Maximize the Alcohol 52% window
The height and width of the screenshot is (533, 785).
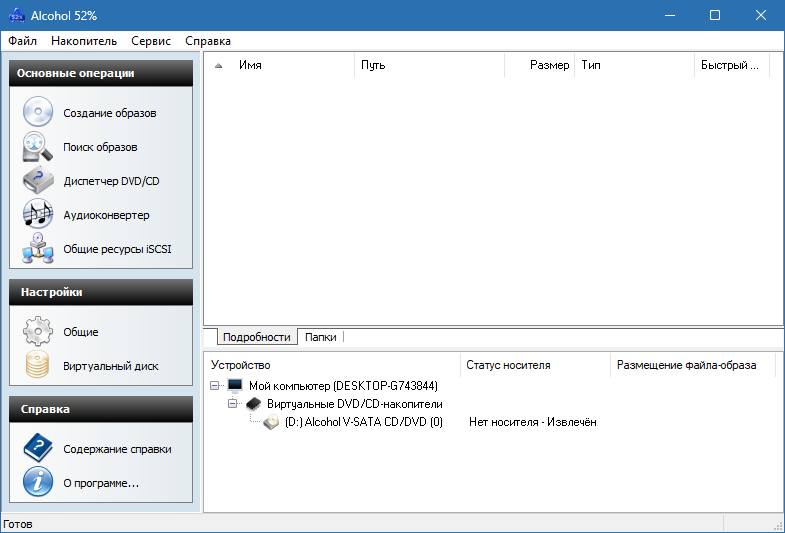pyautogui.click(x=715, y=16)
